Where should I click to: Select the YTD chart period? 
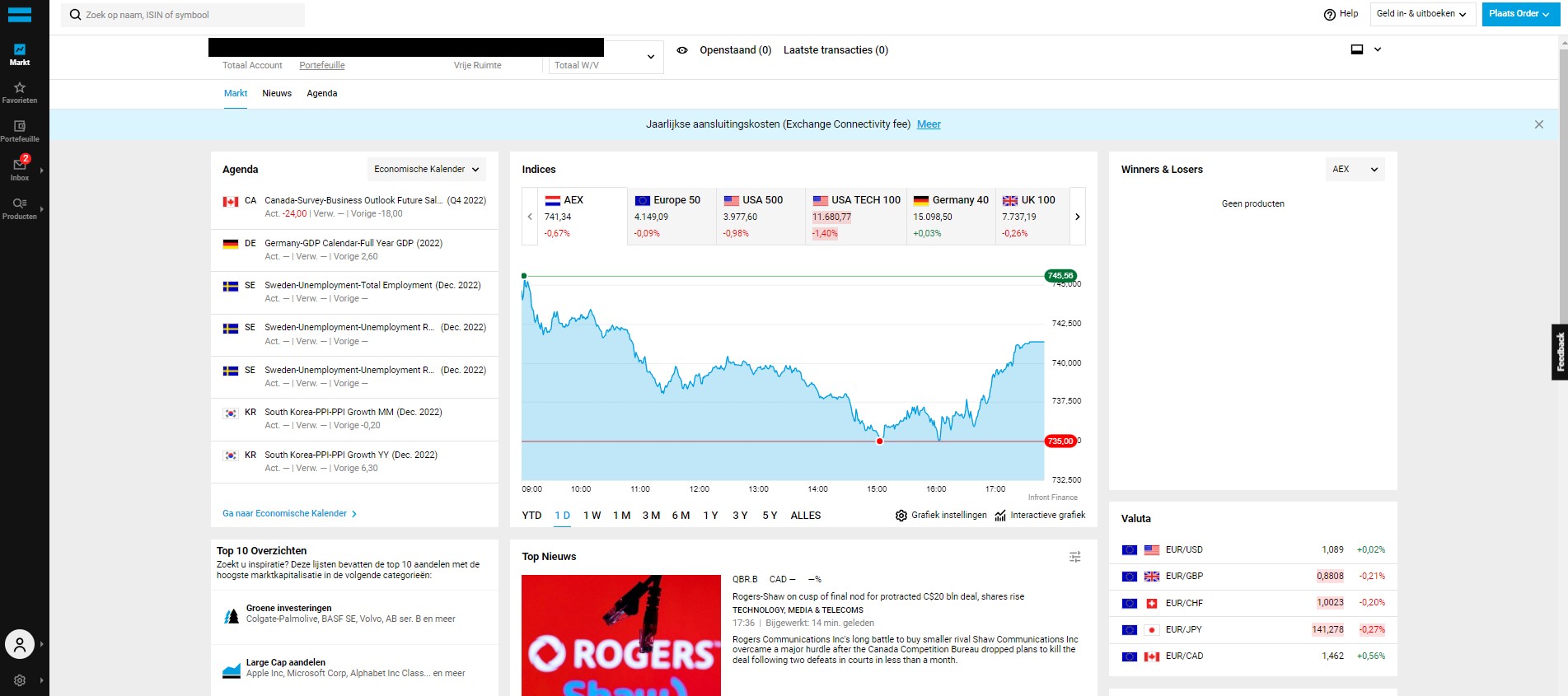click(x=531, y=516)
